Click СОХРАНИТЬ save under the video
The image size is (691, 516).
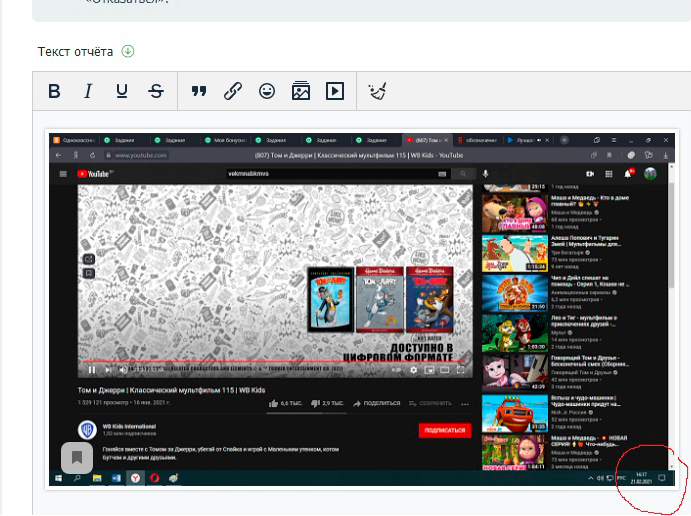pos(431,403)
